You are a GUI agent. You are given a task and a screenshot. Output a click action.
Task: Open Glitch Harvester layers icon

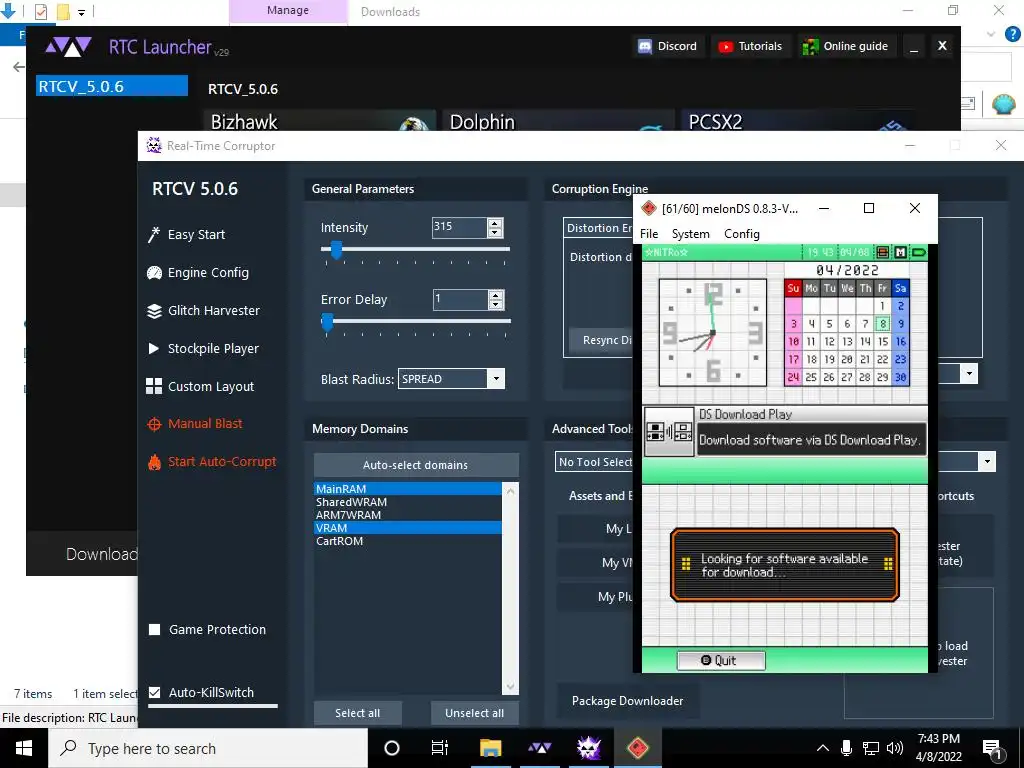(154, 311)
